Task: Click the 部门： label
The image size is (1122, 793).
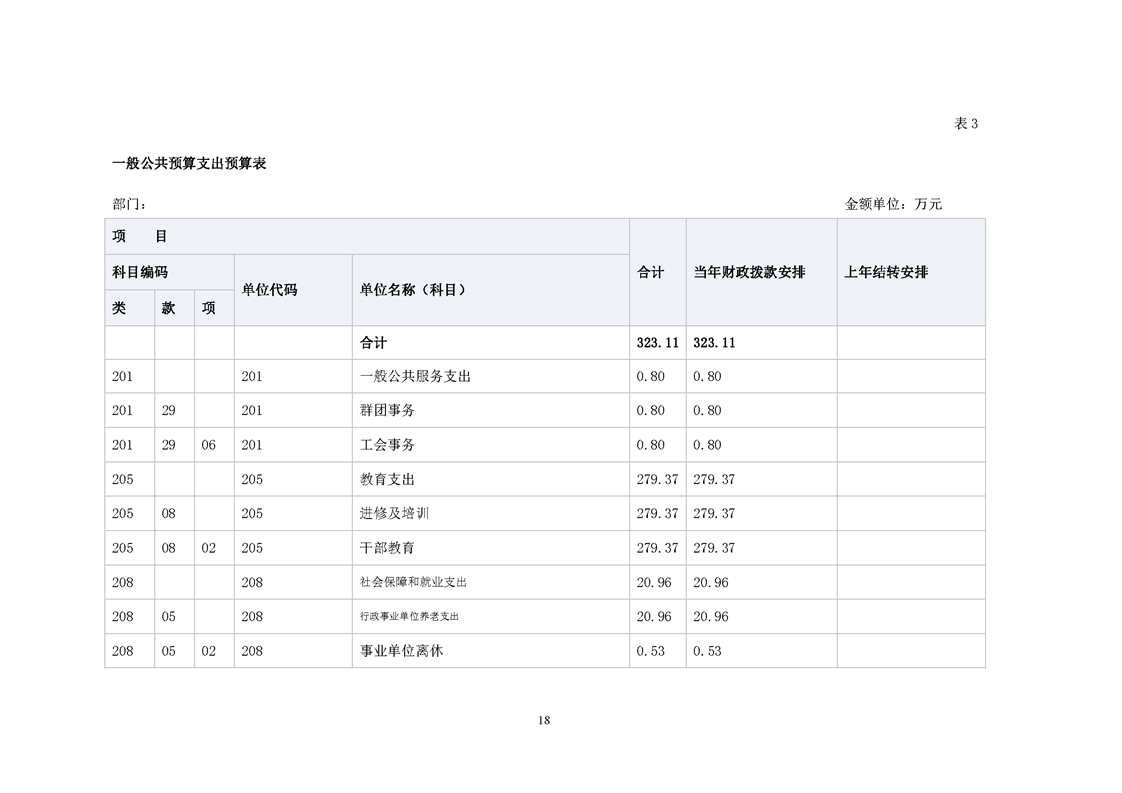Action: tap(129, 205)
